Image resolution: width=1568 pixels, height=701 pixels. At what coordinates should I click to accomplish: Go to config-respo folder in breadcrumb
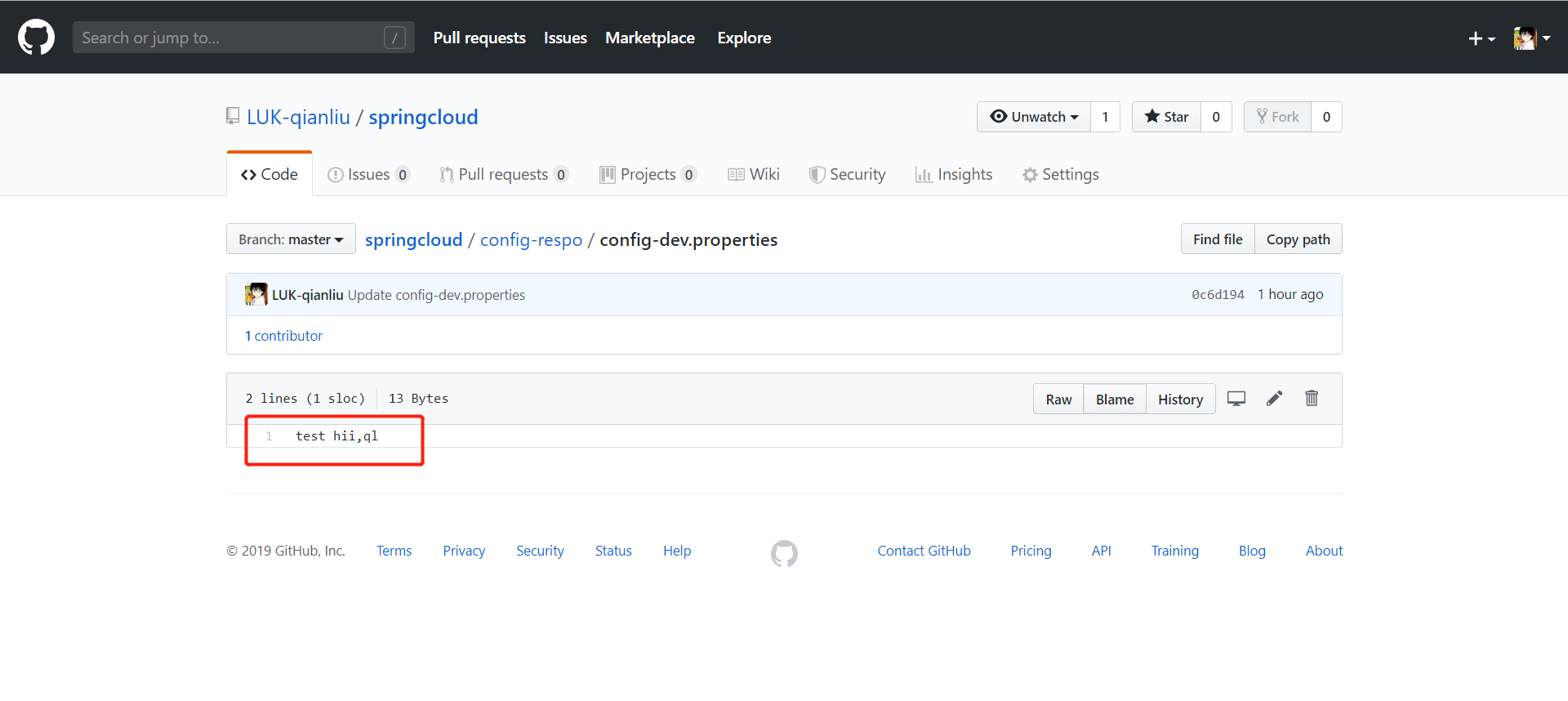tap(531, 239)
